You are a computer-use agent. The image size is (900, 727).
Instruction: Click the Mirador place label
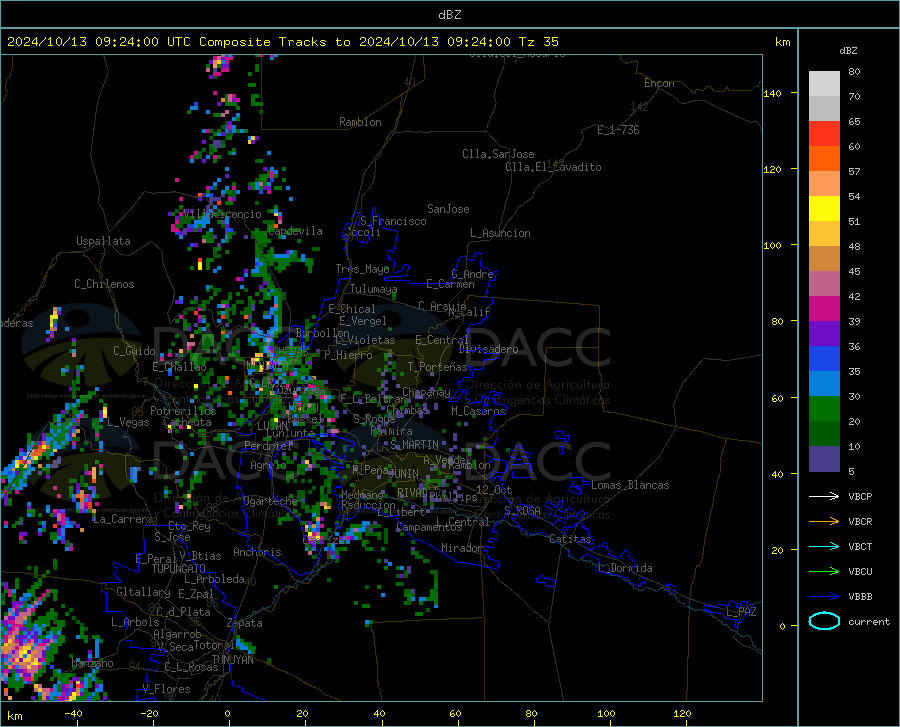(x=461, y=548)
